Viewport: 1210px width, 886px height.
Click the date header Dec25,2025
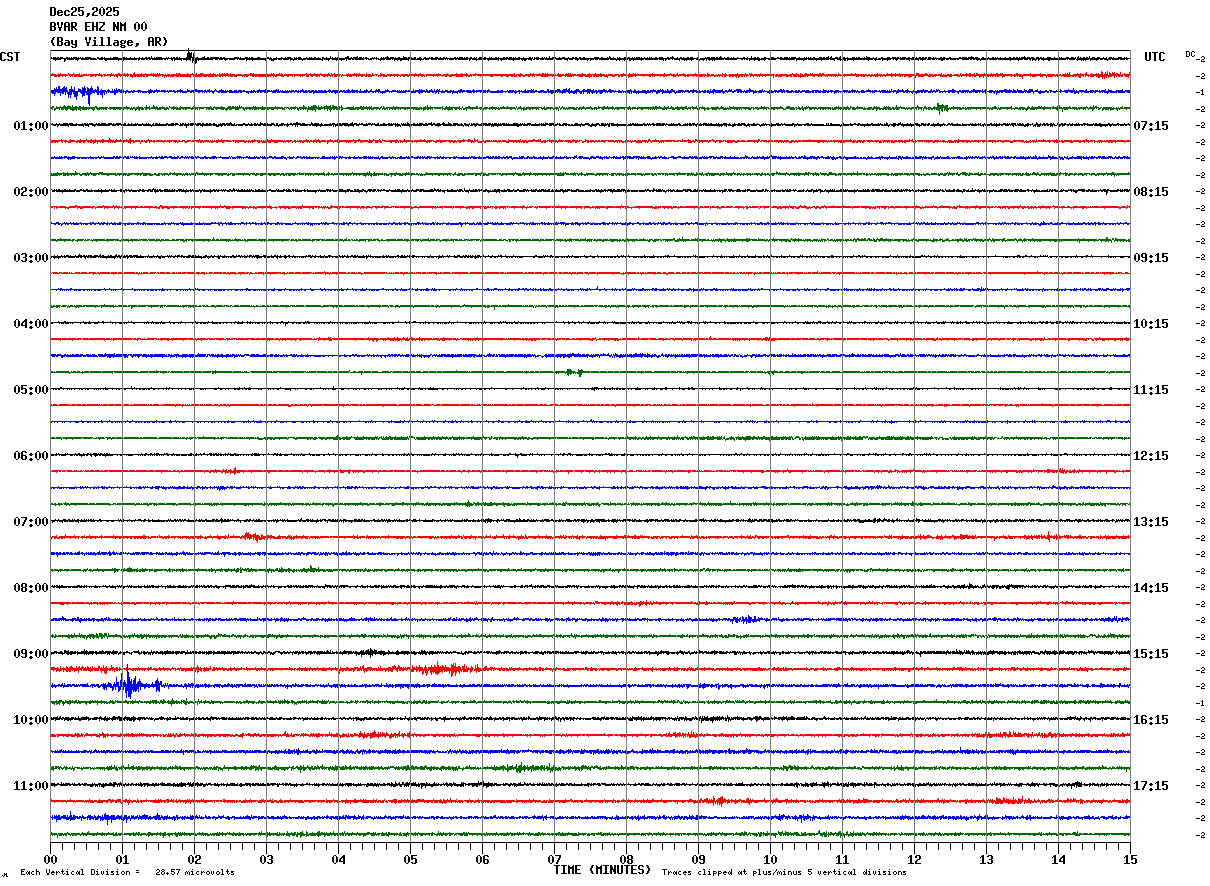[84, 12]
